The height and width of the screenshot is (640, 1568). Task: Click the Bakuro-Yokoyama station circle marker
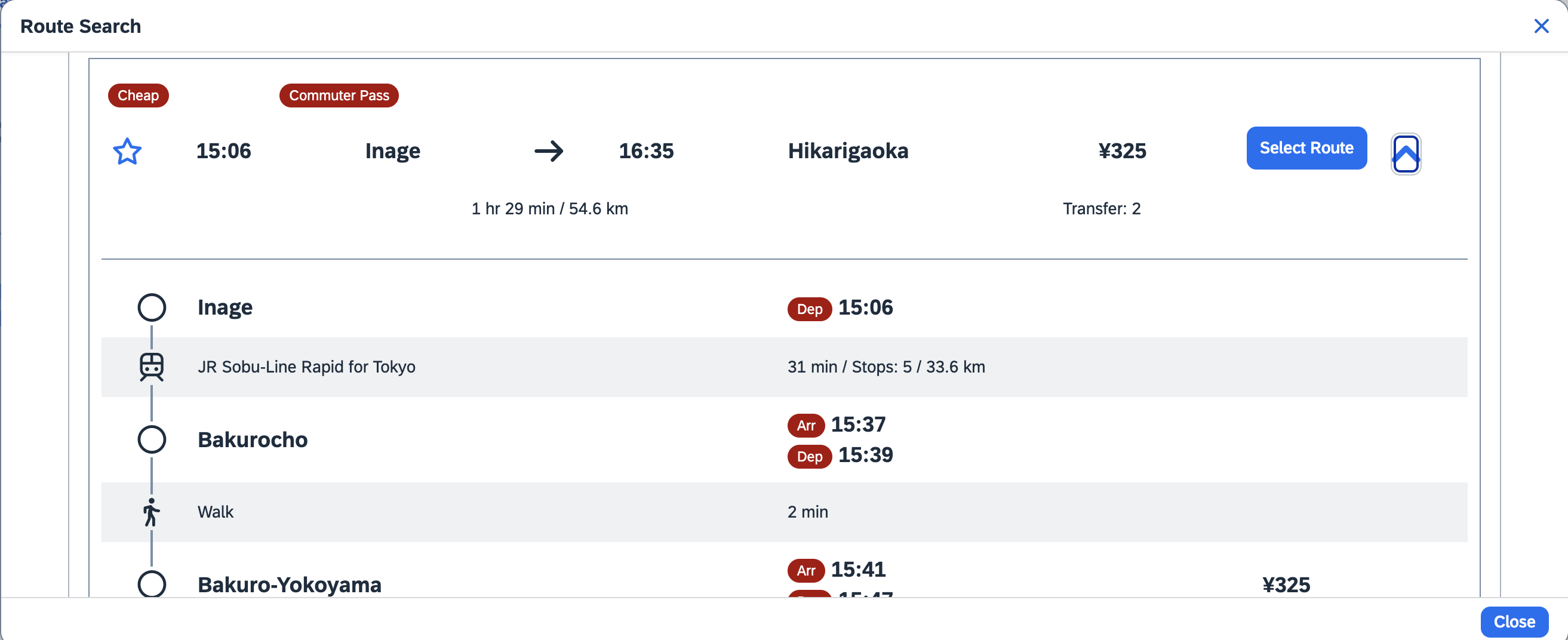pyautogui.click(x=152, y=583)
